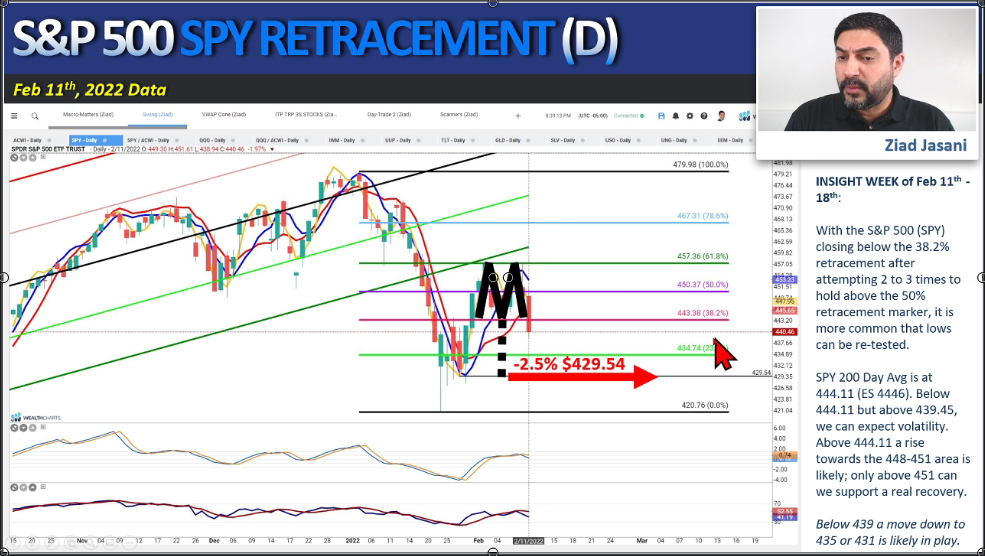Click the 440.46 current price tag on the axis
Screen dimensions: 985x556
tap(785, 332)
